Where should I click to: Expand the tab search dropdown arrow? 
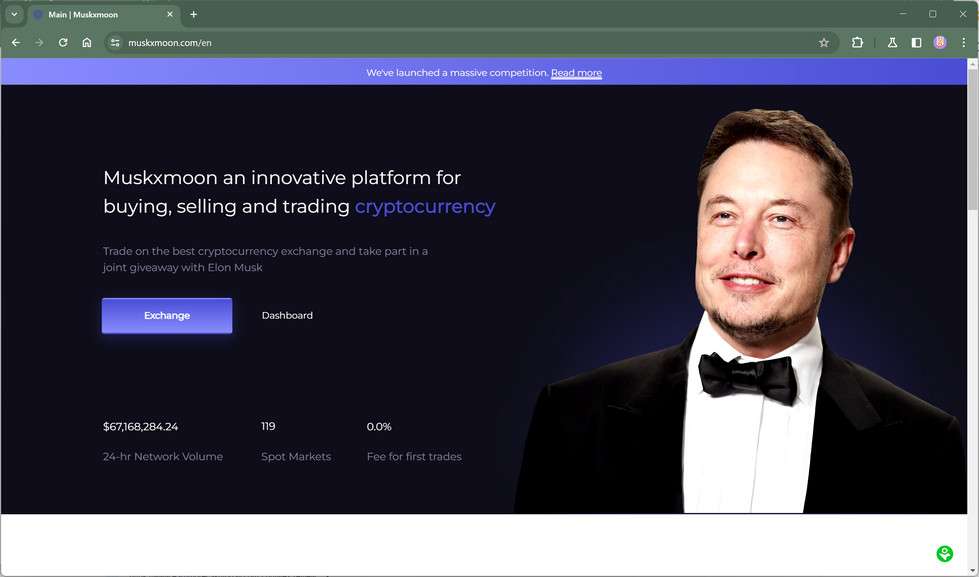coord(14,15)
